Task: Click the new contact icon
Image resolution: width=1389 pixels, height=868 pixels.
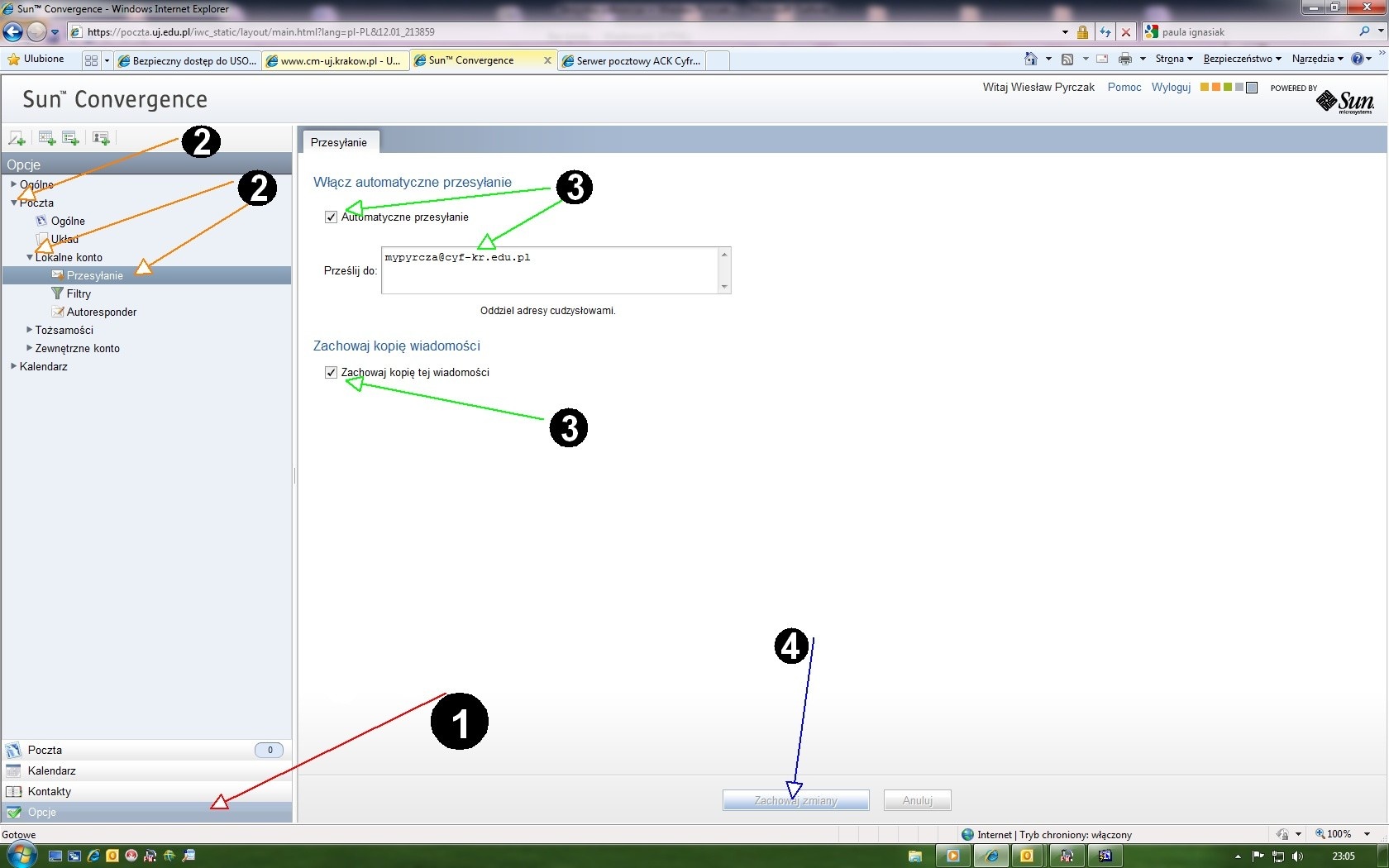Action: 101,138
